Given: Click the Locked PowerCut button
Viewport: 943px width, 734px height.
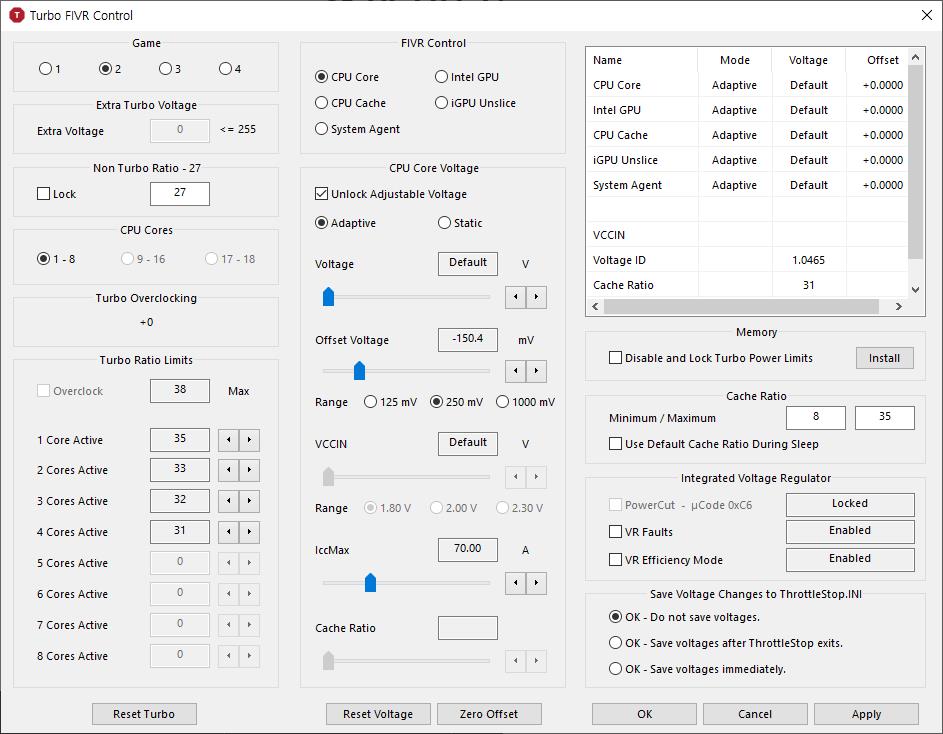Looking at the screenshot, I should coord(850,504).
